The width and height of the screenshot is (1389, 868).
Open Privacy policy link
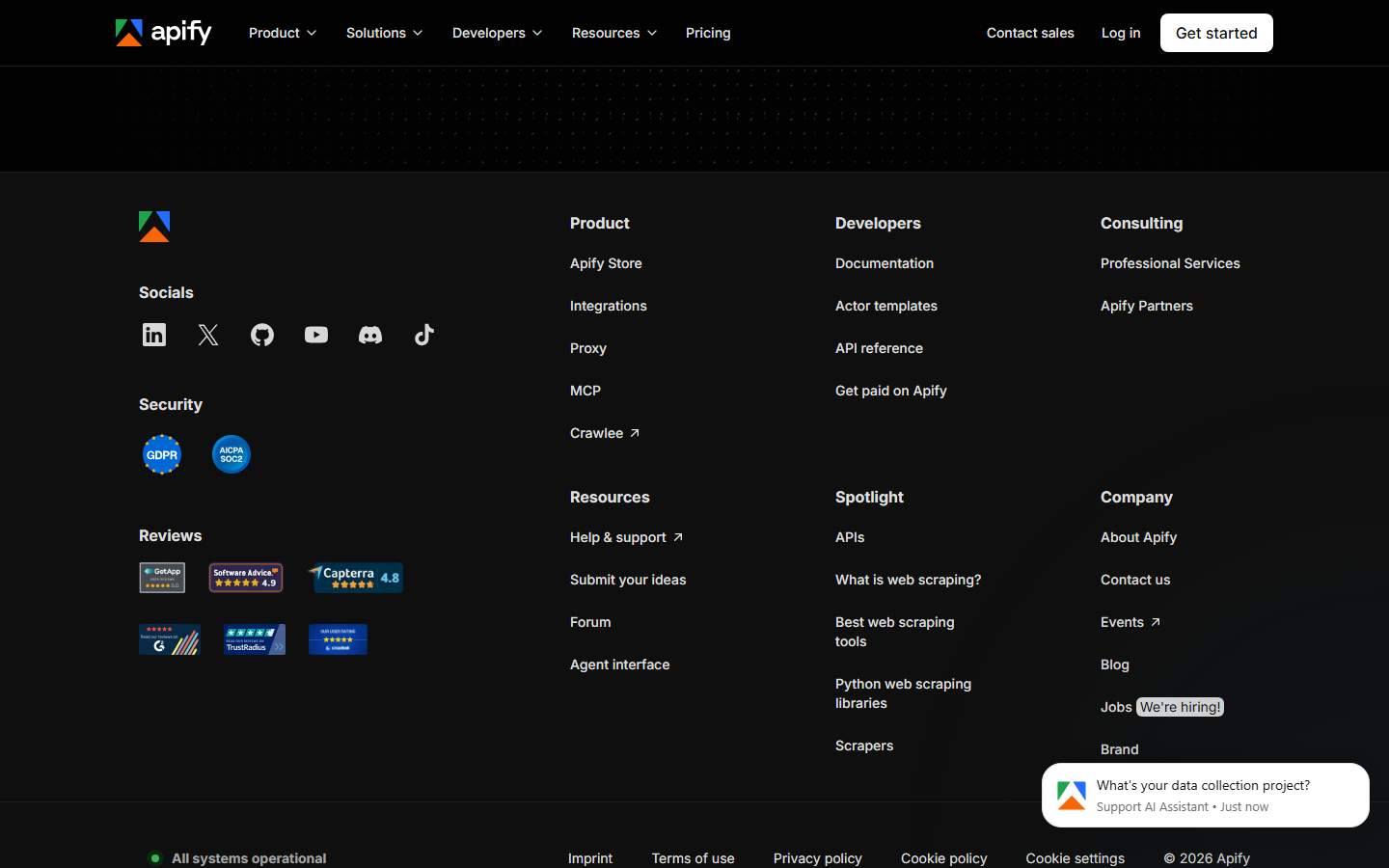tap(818, 858)
